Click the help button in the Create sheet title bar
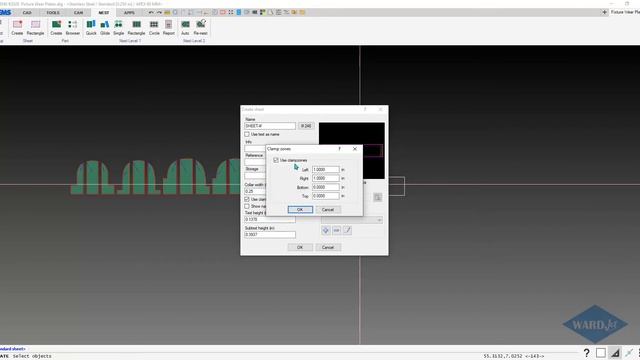Screen dimensions: 640x360 tap(365, 109)
